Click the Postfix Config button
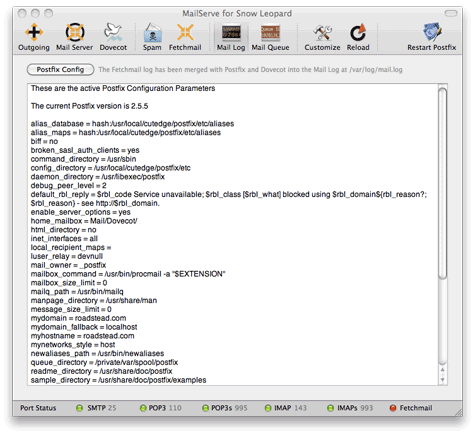This screenshot has width=475, height=435. [x=60, y=69]
